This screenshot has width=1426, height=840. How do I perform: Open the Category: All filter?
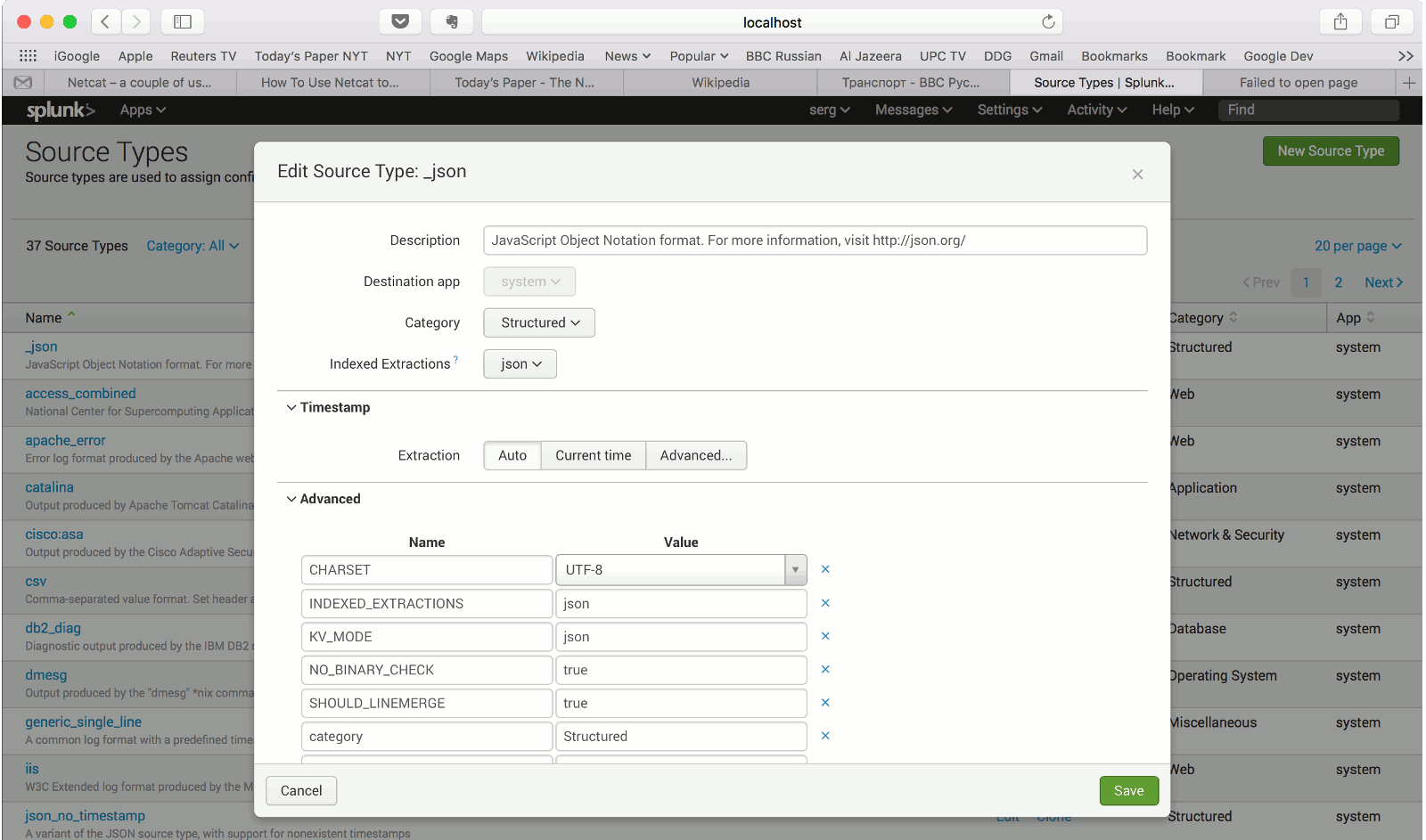[193, 246]
